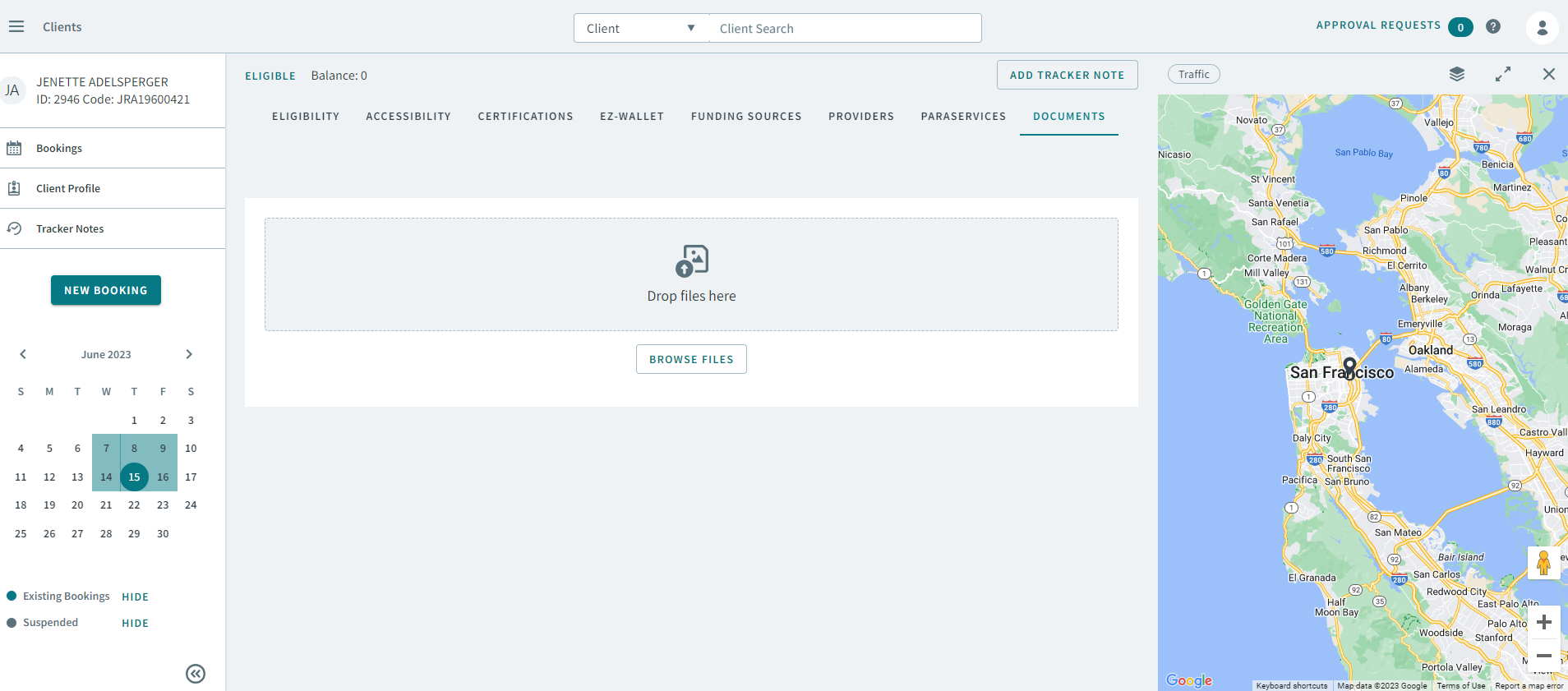The image size is (1568, 691).
Task: Click the New Booking button
Action: pyautogui.click(x=106, y=290)
